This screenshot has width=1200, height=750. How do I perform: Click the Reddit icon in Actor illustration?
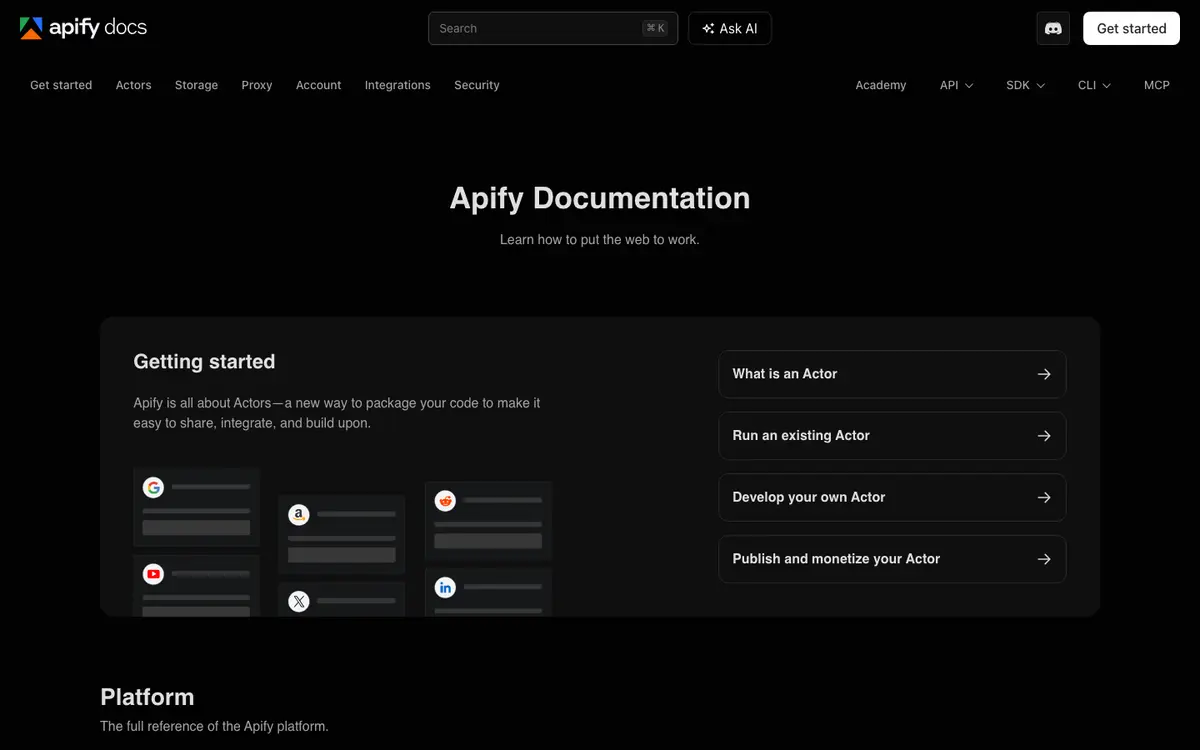[x=445, y=500]
